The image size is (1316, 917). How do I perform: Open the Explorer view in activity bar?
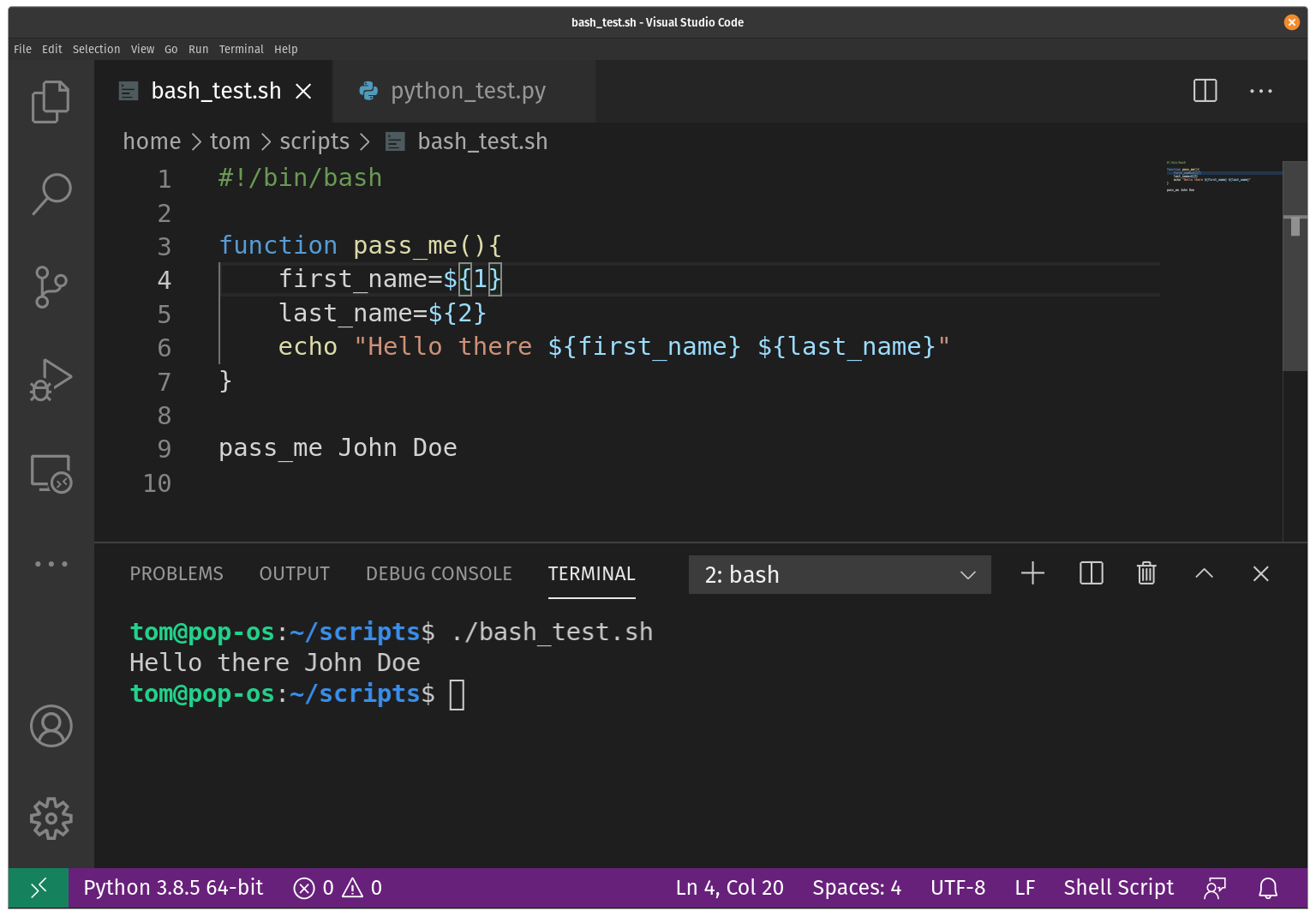click(51, 102)
